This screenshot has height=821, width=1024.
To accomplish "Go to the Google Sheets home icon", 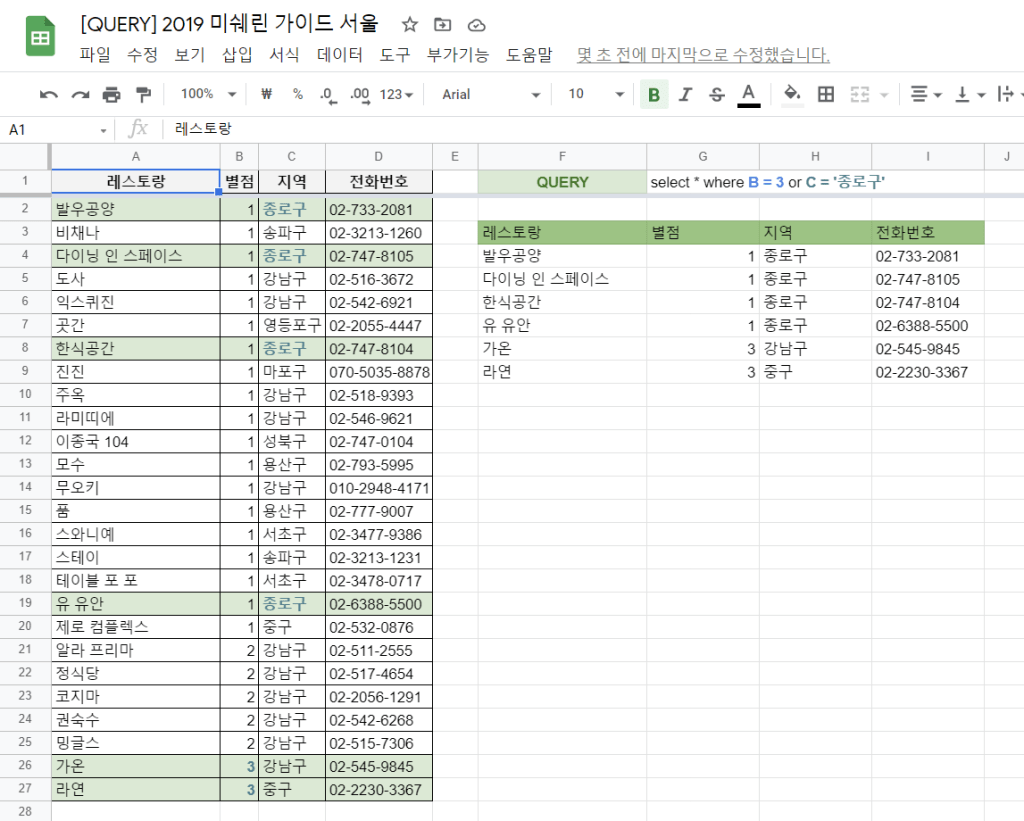I will (40, 38).
